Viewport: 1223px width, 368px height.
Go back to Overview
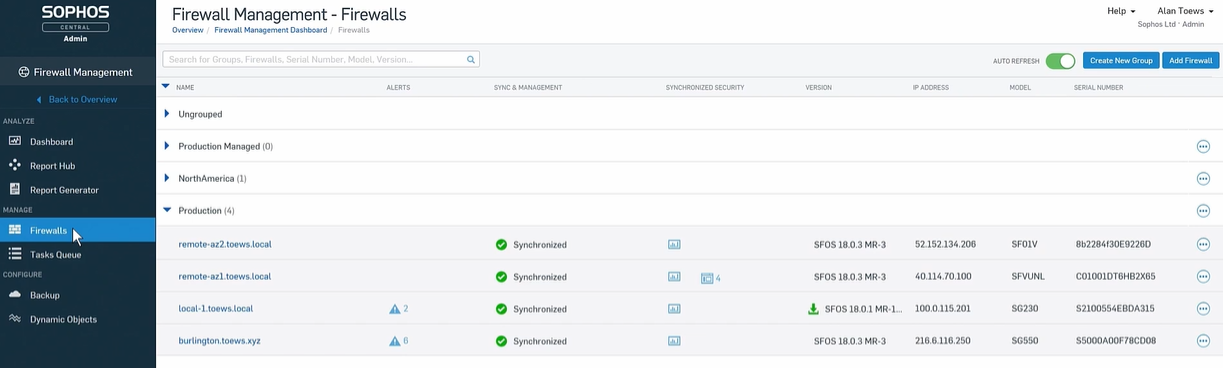tap(78, 99)
